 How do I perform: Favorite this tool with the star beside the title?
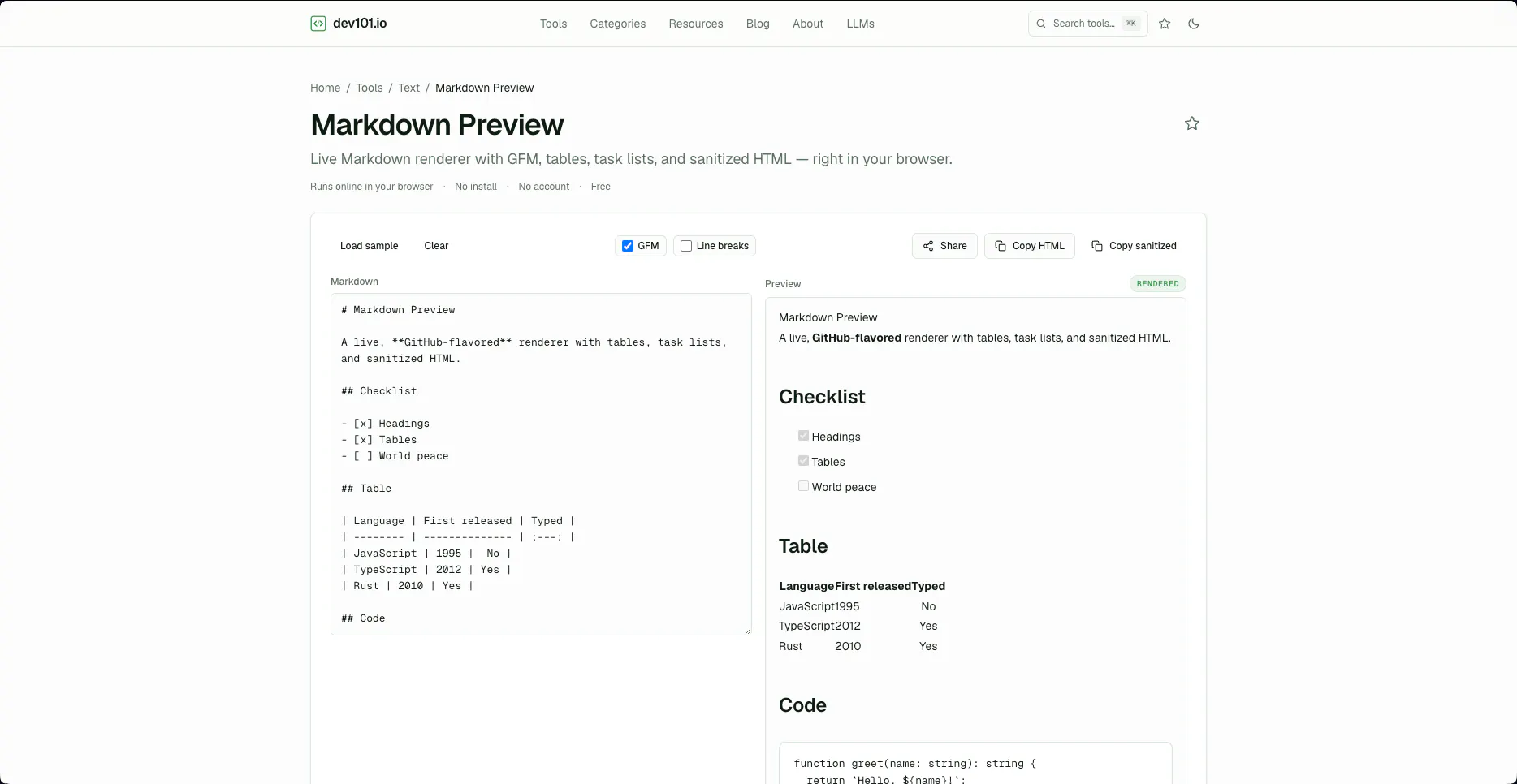pos(1192,123)
